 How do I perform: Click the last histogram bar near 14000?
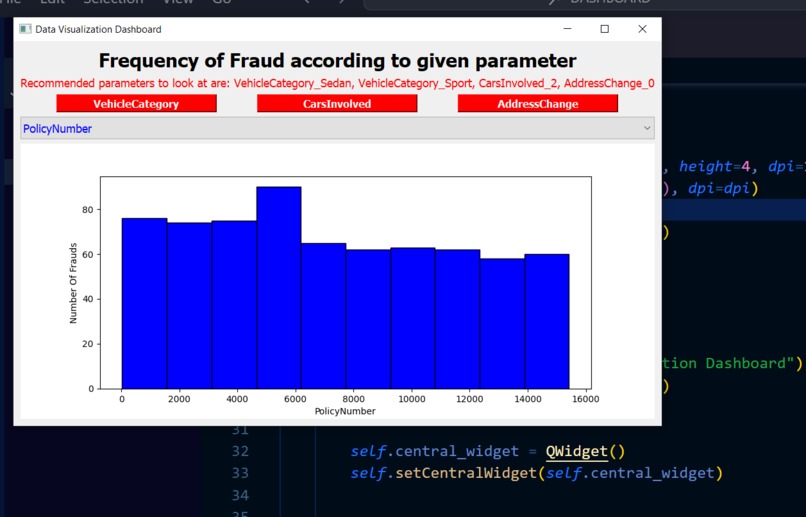[x=547, y=321]
